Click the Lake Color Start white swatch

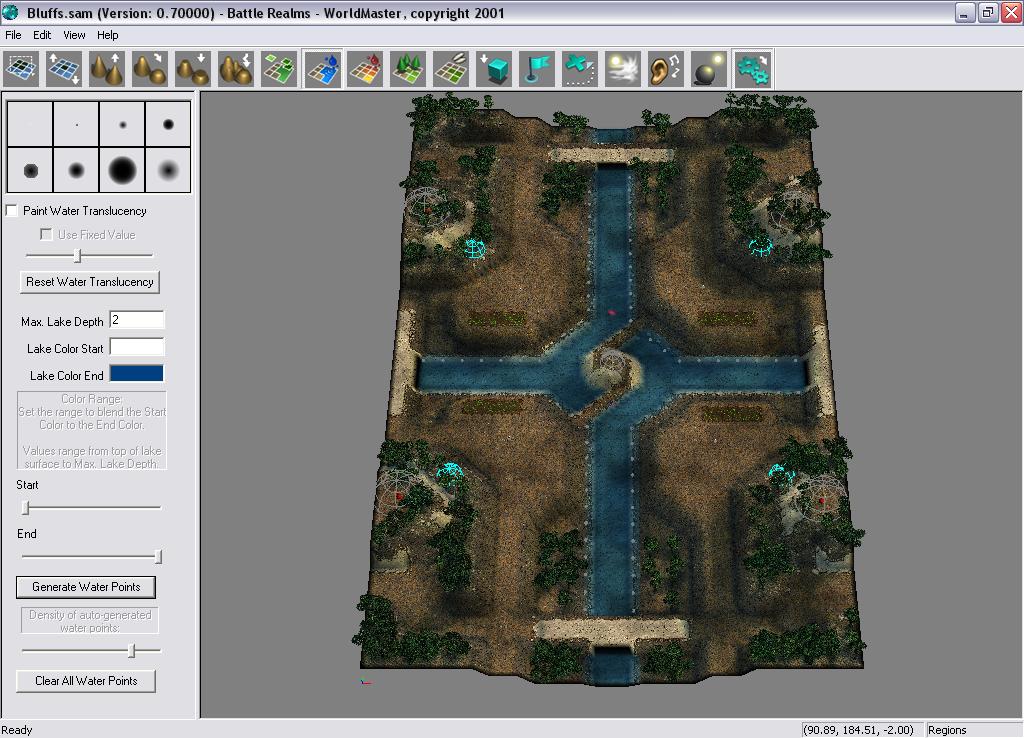point(136,347)
